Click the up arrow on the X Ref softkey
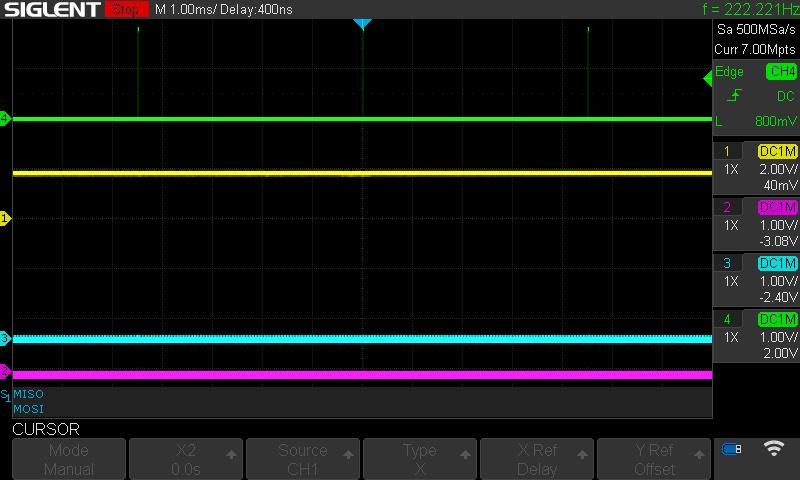800x480 pixels. [582, 454]
